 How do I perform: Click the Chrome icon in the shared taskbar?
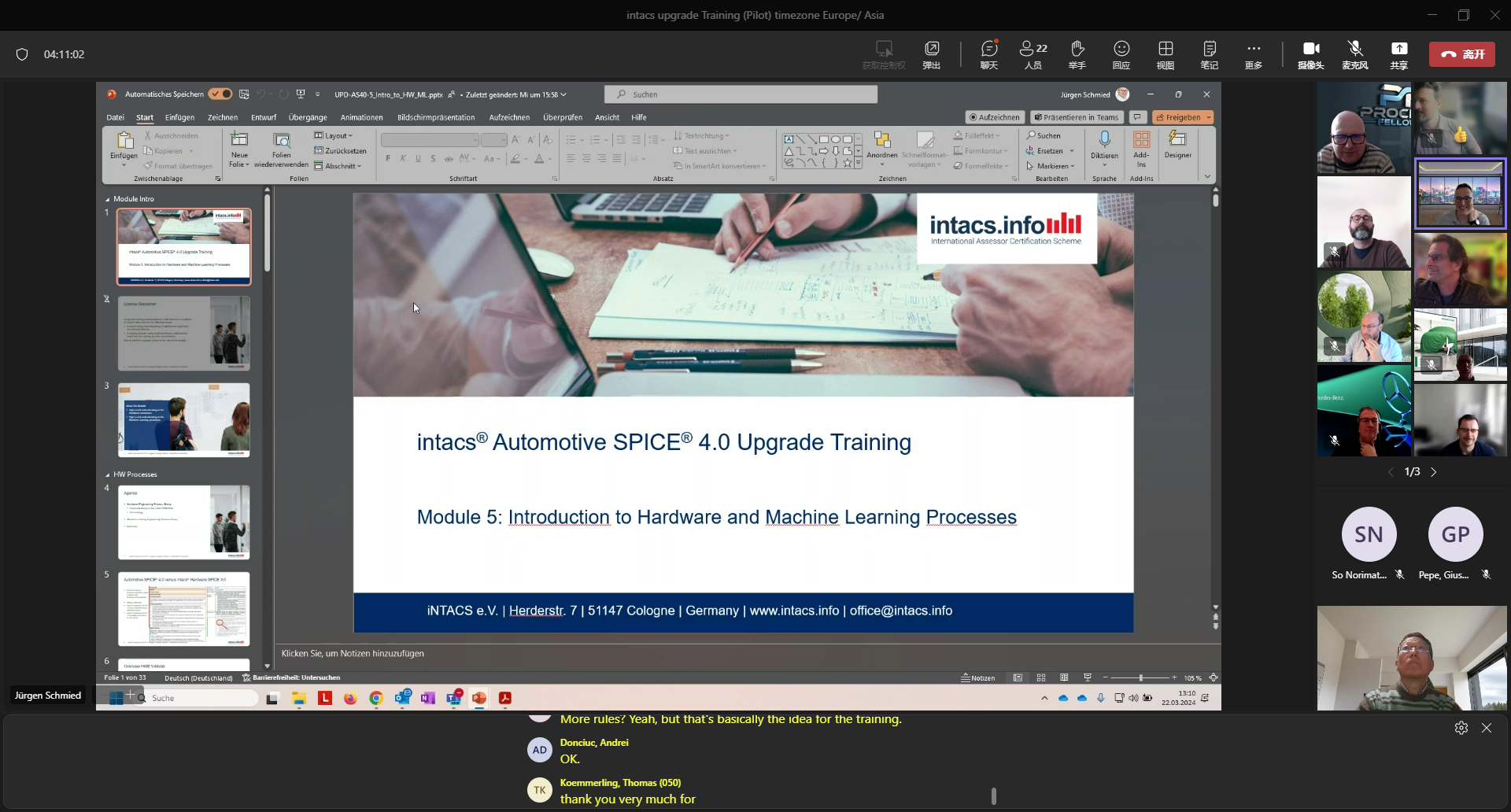376,698
